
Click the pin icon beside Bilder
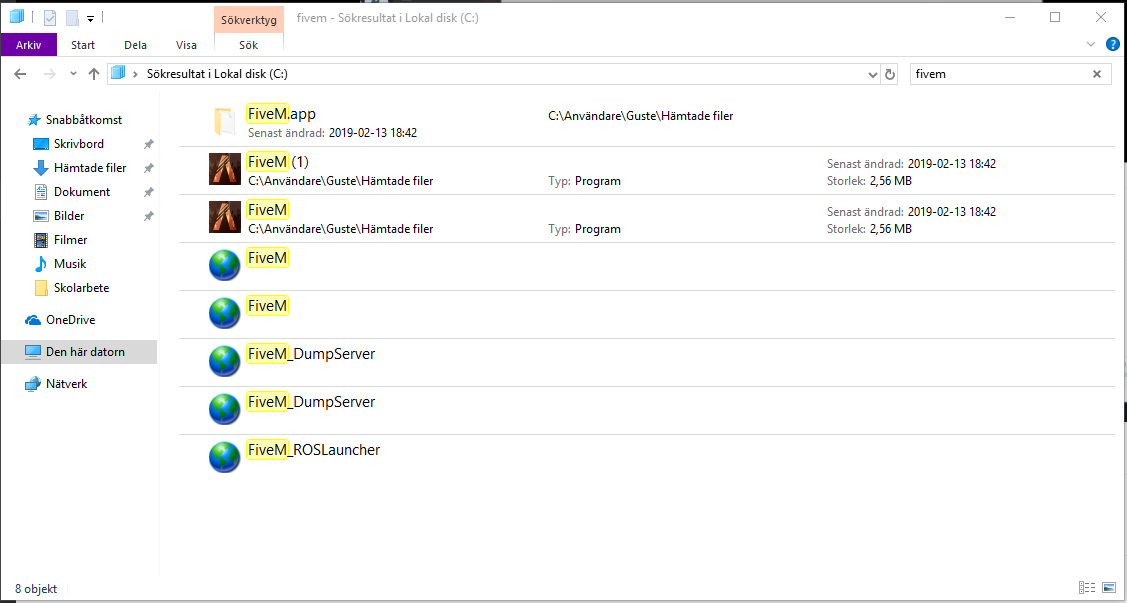click(148, 216)
